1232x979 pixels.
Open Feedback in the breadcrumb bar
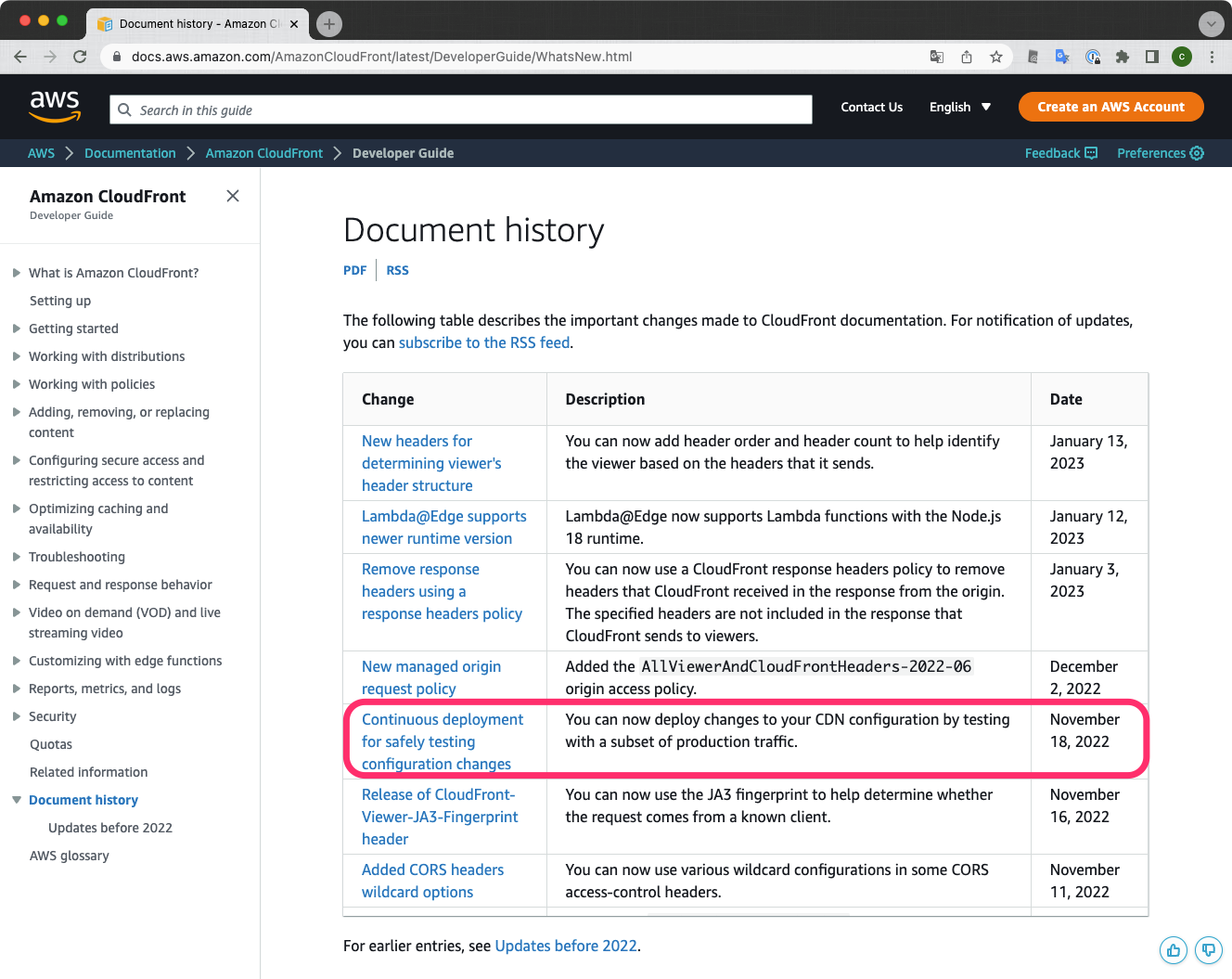coord(1061,153)
